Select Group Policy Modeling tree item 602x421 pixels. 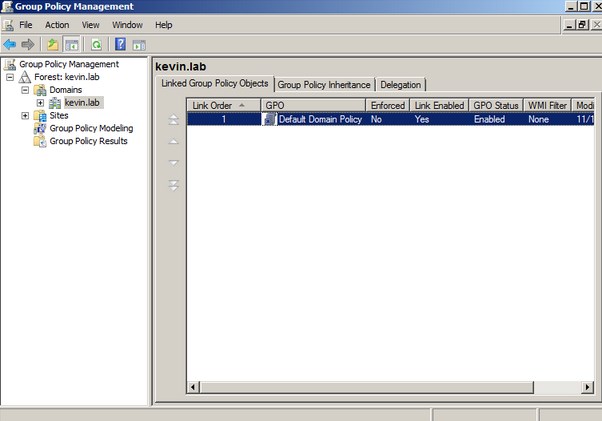pos(91,129)
